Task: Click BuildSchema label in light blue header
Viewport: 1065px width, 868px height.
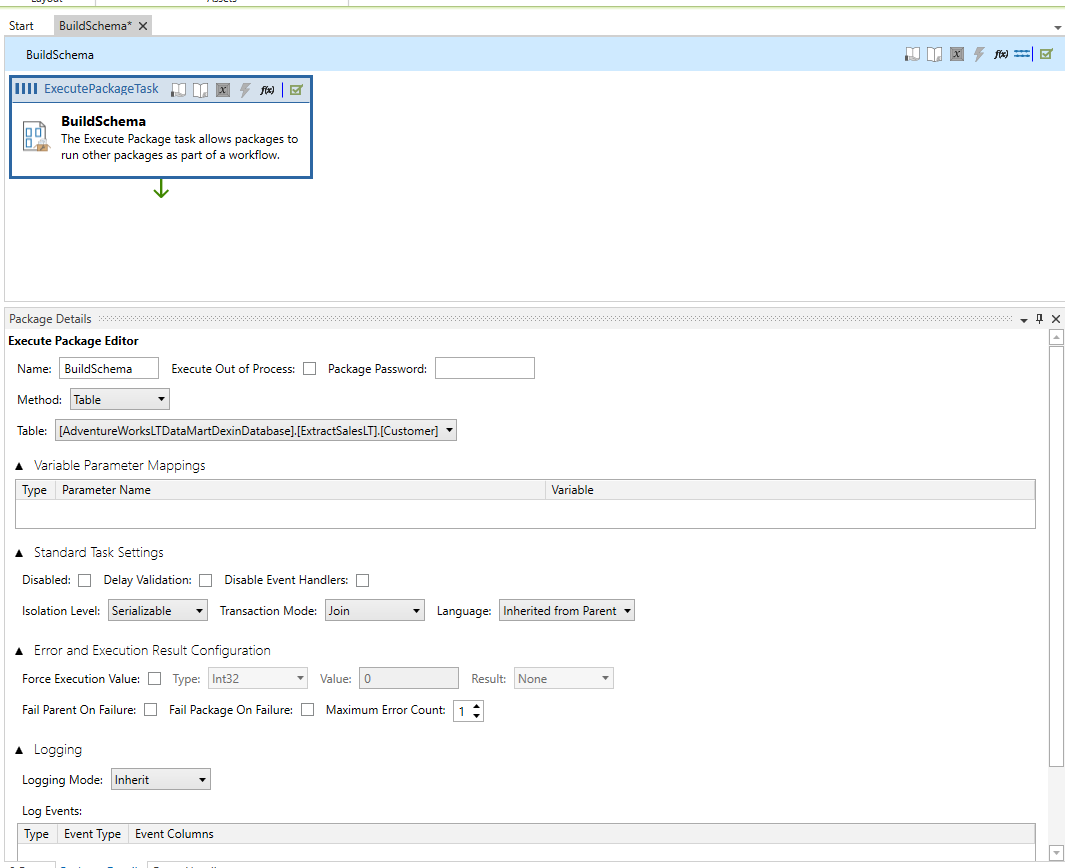Action: pyautogui.click(x=60, y=55)
